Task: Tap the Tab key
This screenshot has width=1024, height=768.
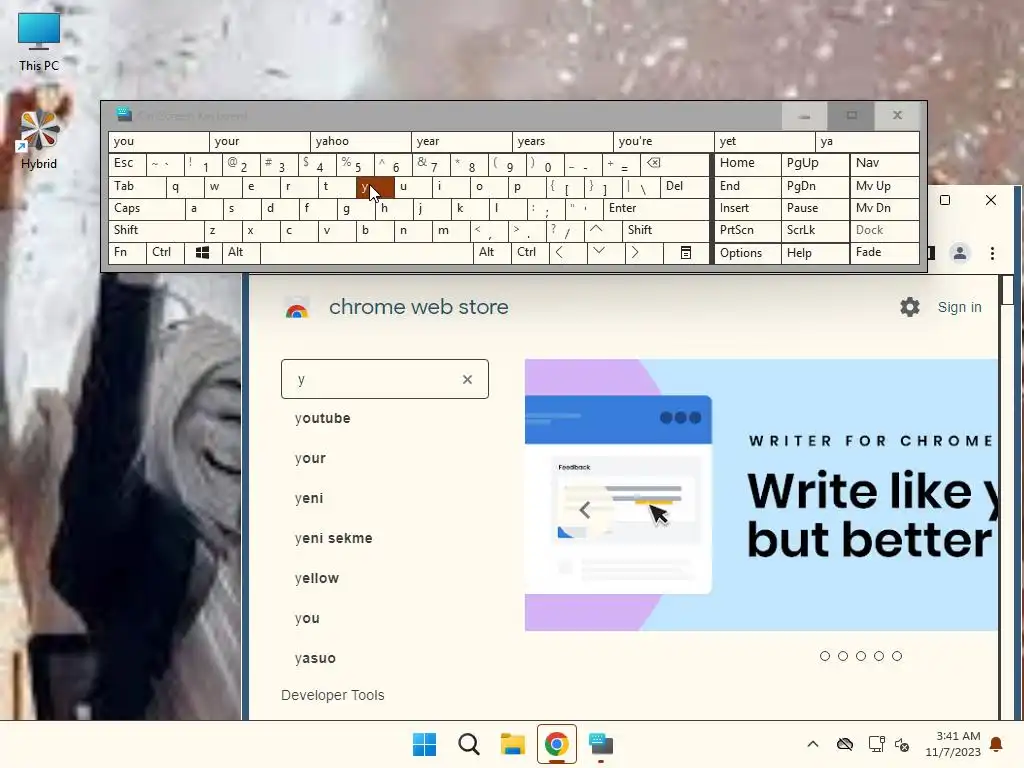Action: tap(137, 186)
